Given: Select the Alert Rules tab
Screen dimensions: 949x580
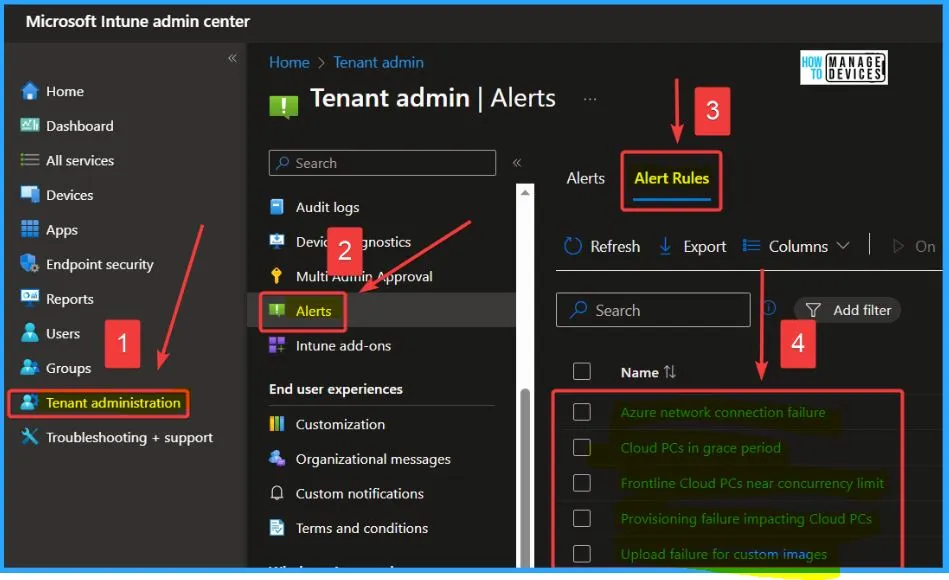Looking at the screenshot, I should pyautogui.click(x=671, y=178).
